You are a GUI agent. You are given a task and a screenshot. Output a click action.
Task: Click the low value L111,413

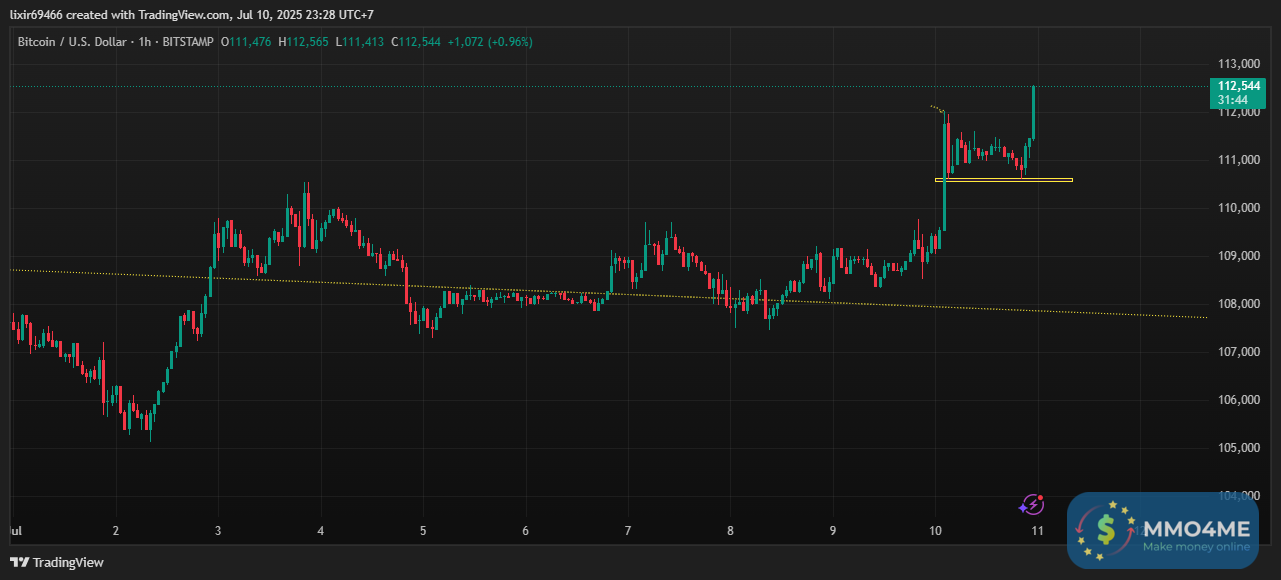360,42
